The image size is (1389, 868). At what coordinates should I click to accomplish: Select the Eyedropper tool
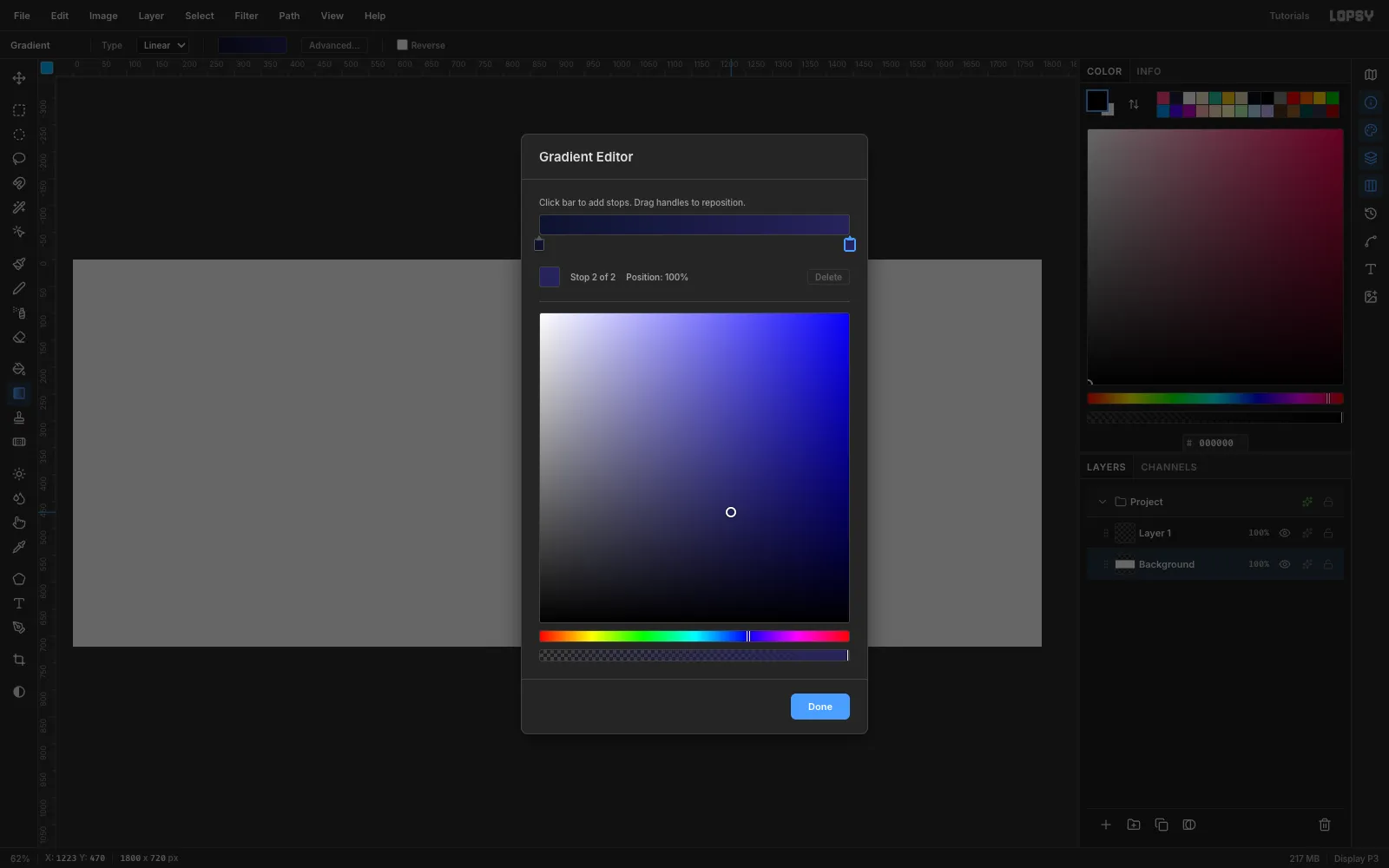(x=18, y=547)
